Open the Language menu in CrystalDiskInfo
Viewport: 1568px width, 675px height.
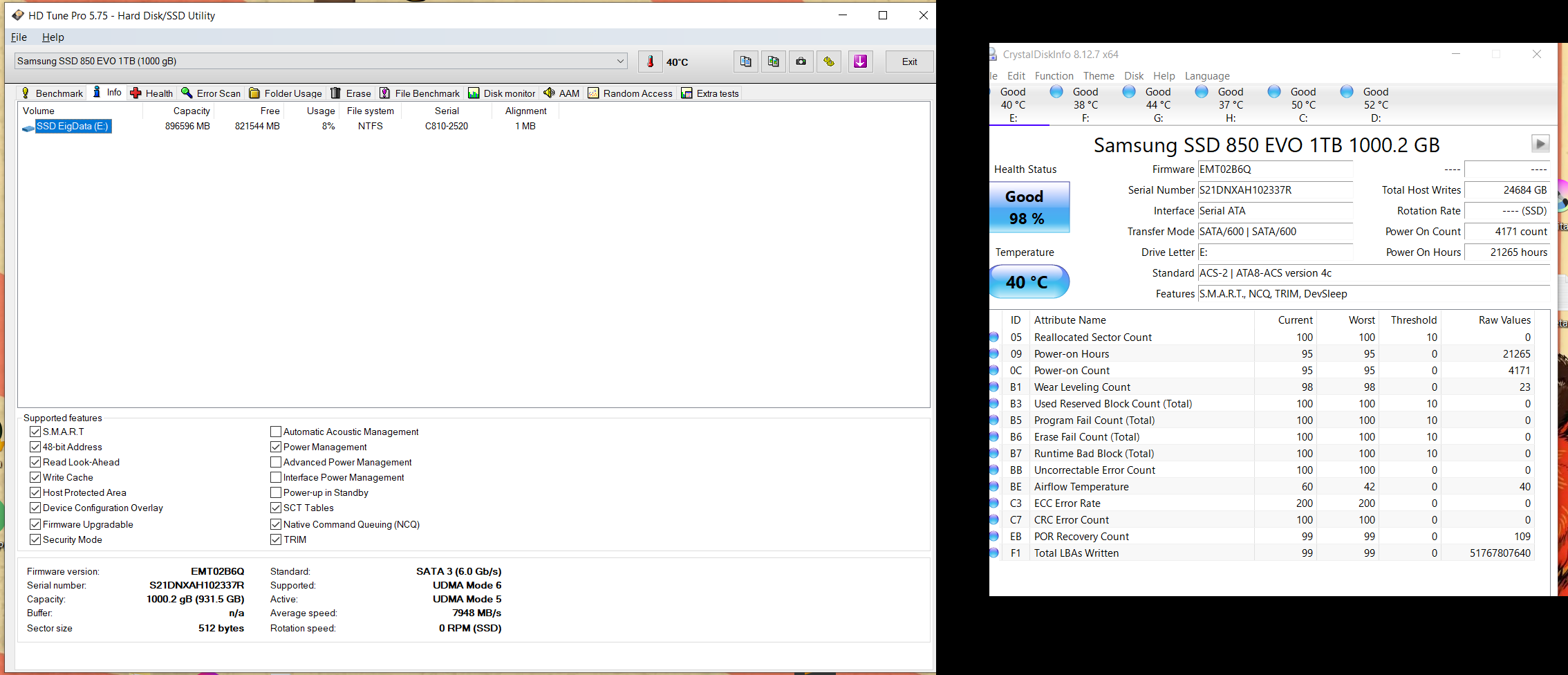point(1207,76)
